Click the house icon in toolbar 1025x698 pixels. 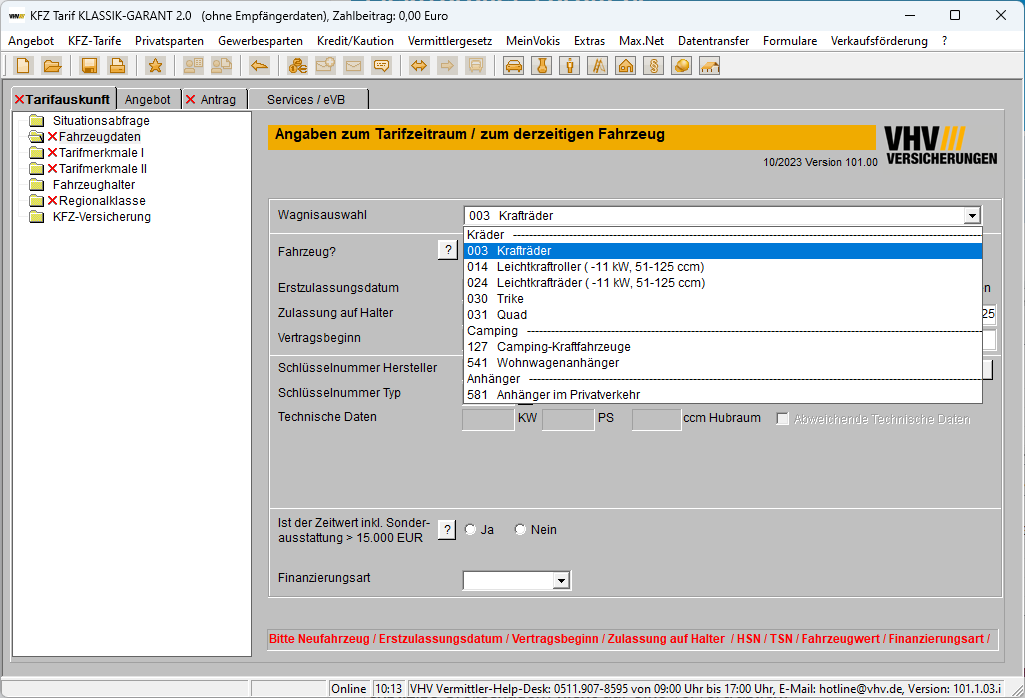click(626, 66)
